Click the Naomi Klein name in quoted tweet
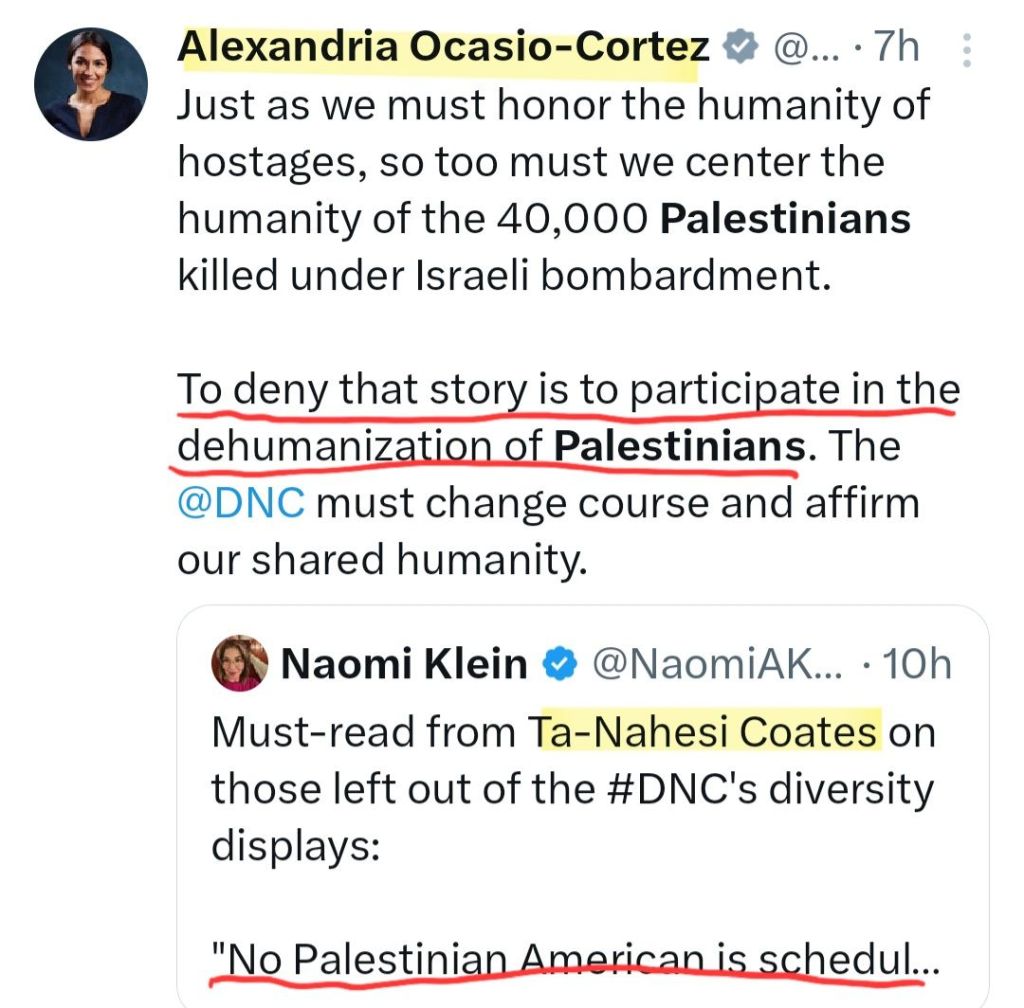This screenshot has width=1024, height=1008. 403,663
